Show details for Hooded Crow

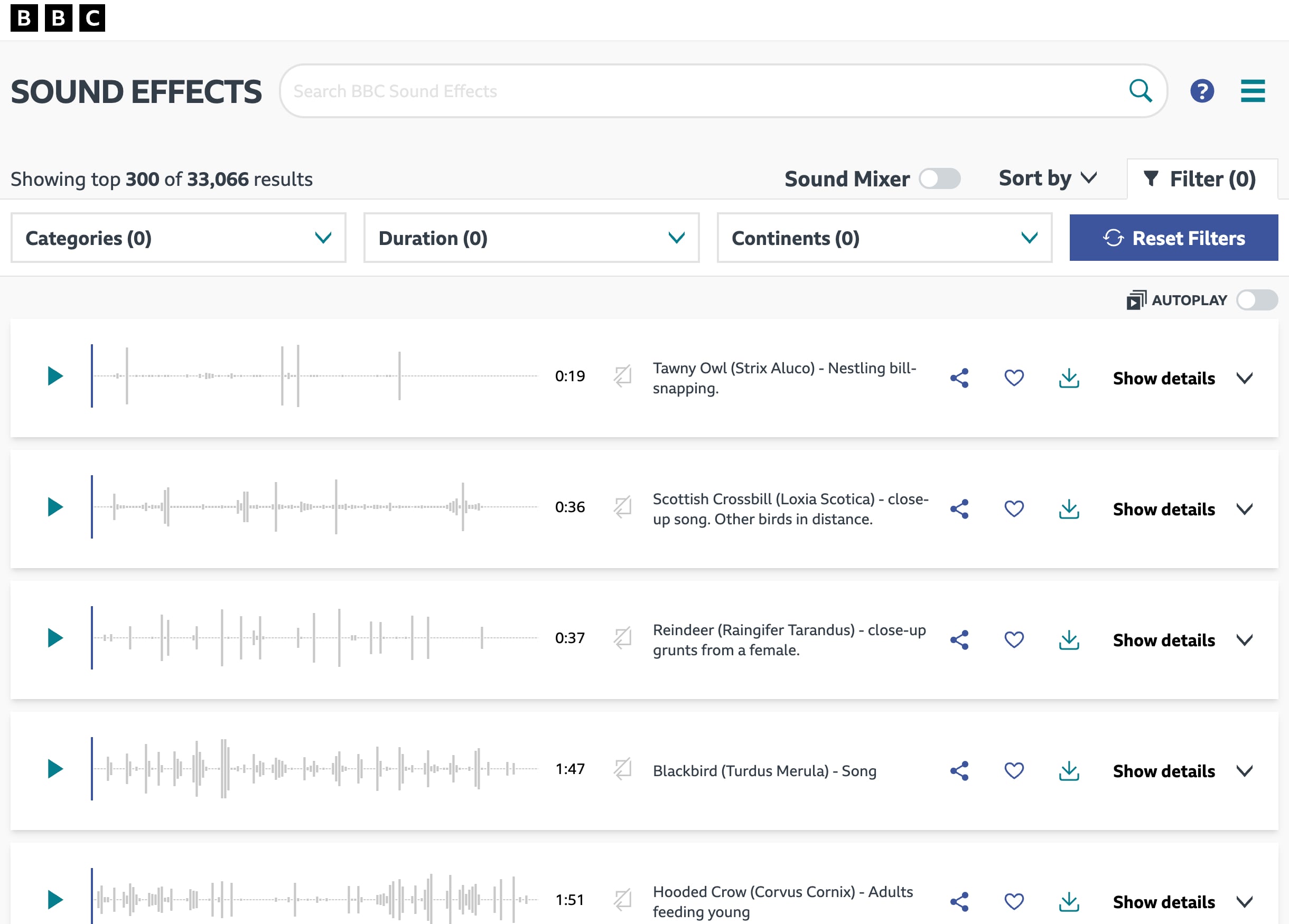tap(1183, 902)
